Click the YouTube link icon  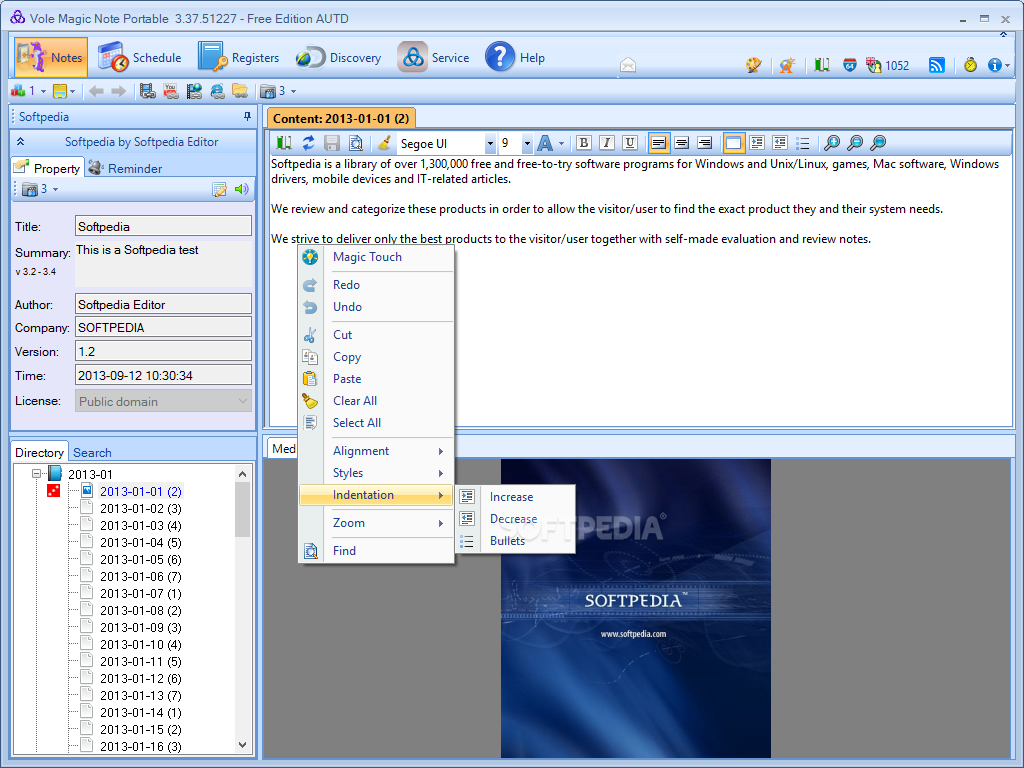(x=171, y=91)
